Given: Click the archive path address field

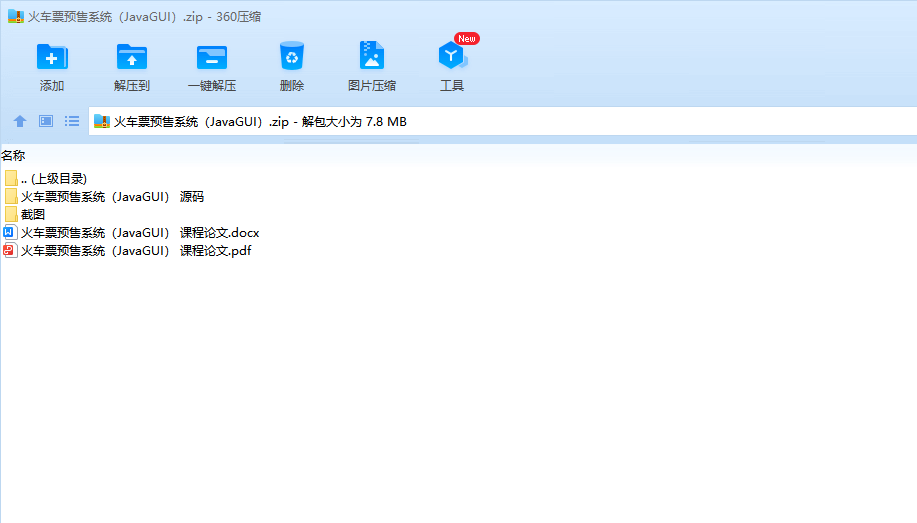Looking at the screenshot, I should tap(503, 121).
